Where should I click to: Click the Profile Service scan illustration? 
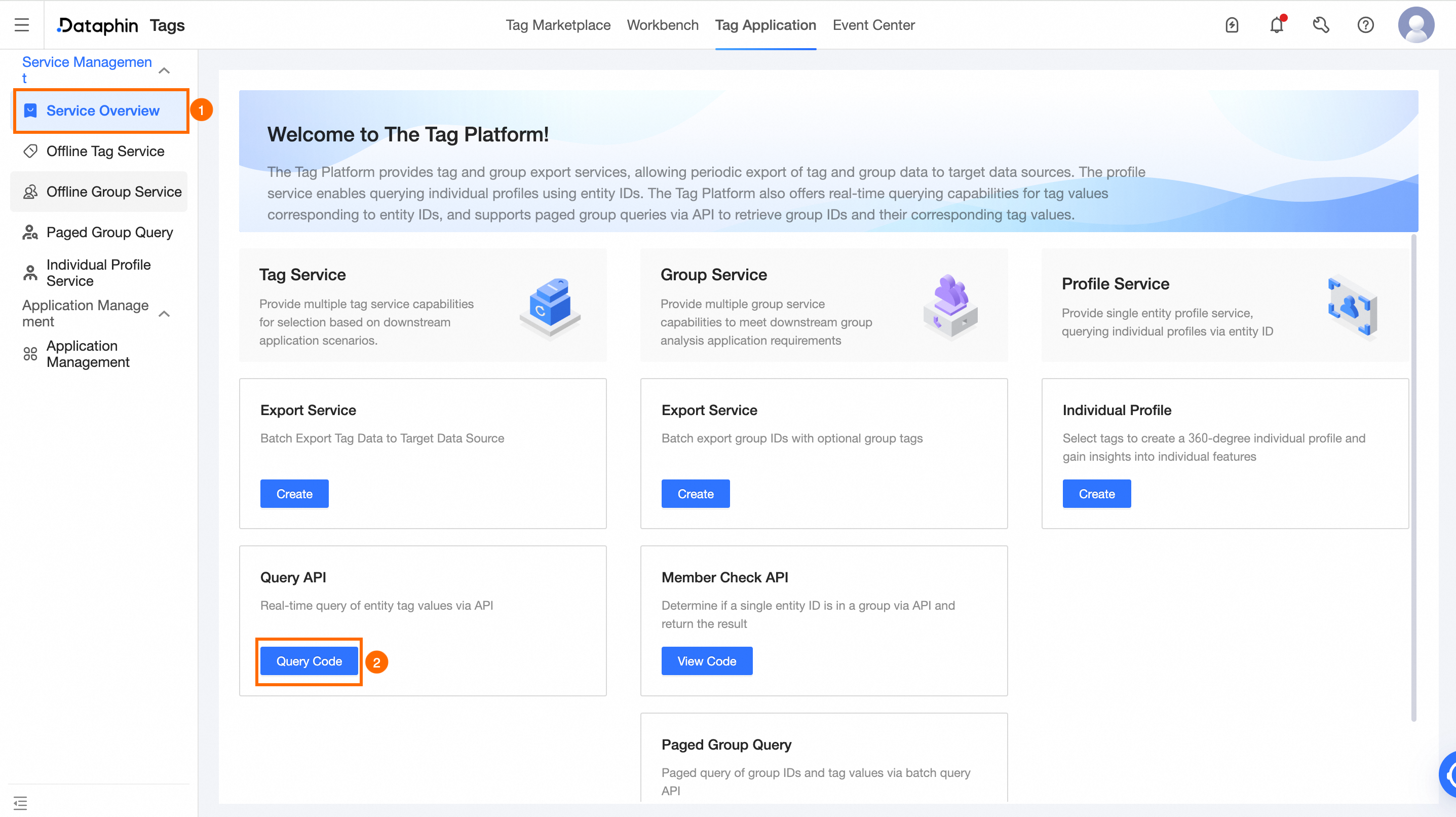(x=1353, y=307)
